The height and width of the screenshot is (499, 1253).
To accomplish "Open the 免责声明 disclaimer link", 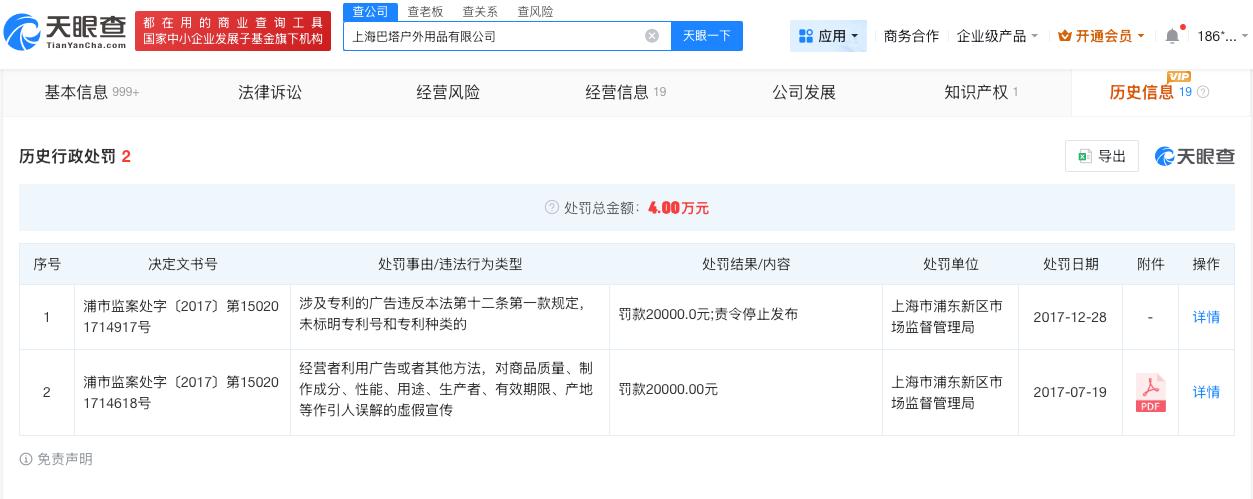I will coord(65,459).
